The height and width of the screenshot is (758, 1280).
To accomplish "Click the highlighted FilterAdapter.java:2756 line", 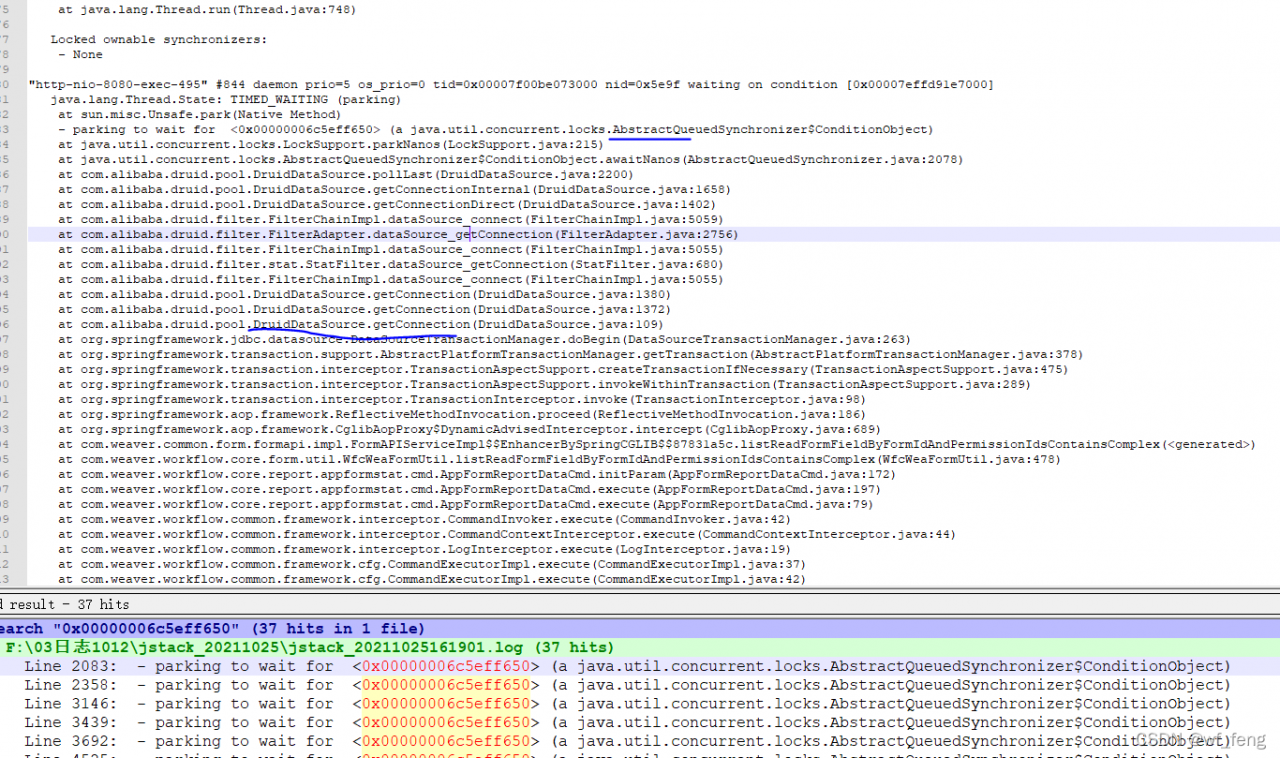I will point(398,234).
